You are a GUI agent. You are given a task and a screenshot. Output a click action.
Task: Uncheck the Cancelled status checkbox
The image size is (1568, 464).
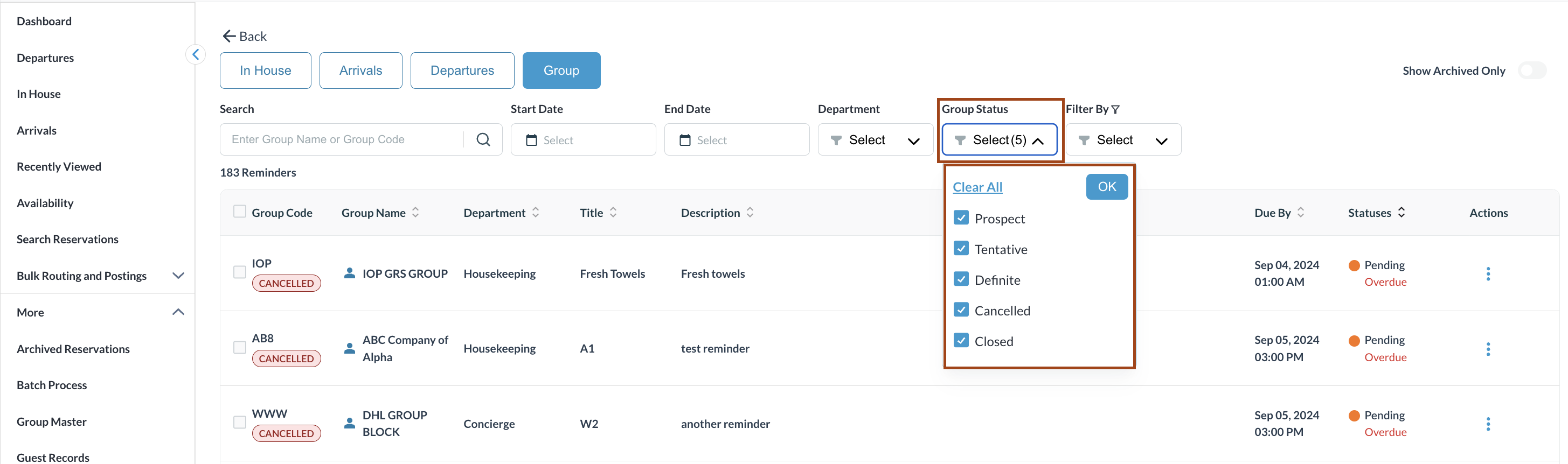click(x=961, y=310)
